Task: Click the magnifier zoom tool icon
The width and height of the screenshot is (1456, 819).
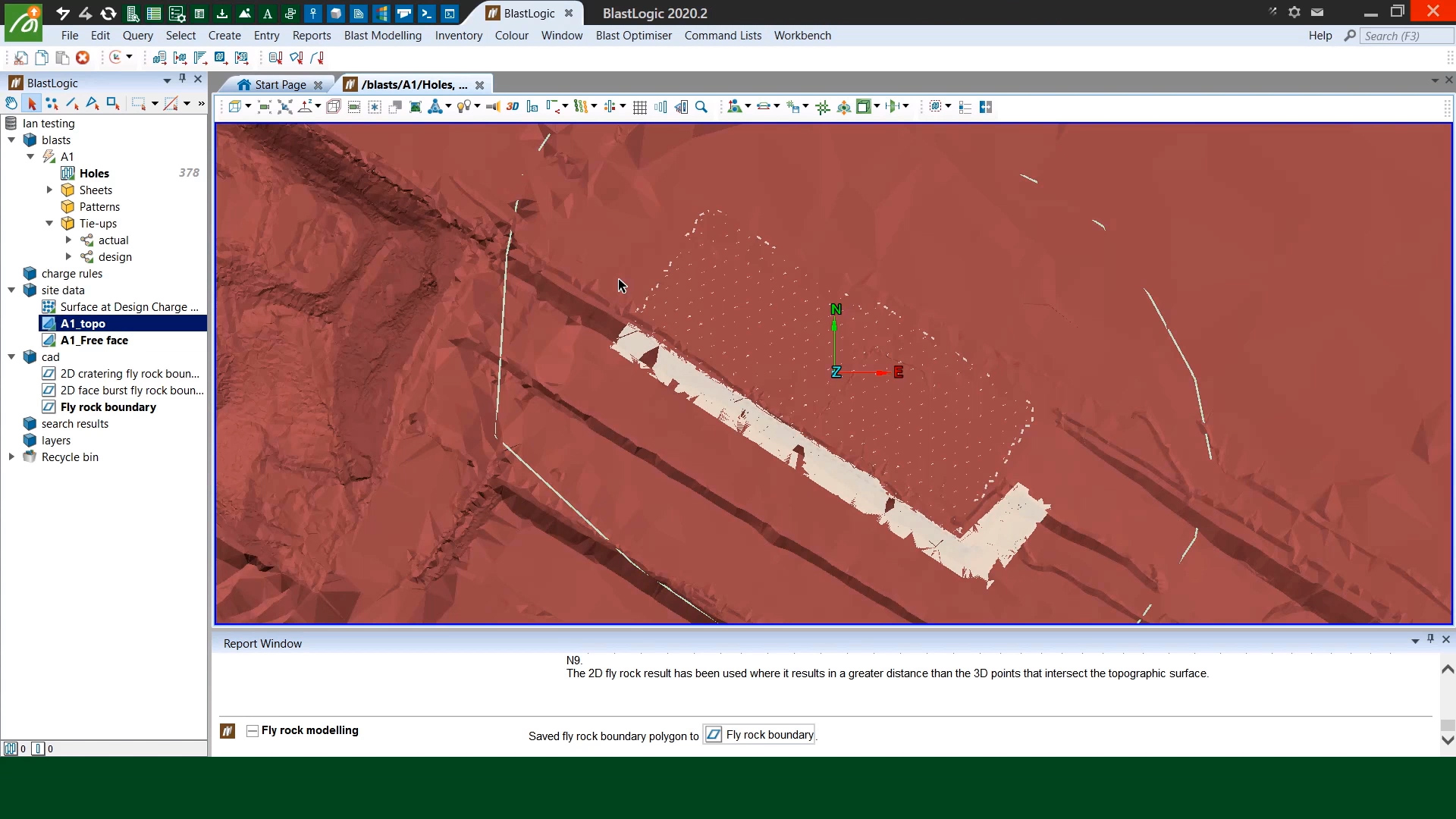Action: (701, 107)
